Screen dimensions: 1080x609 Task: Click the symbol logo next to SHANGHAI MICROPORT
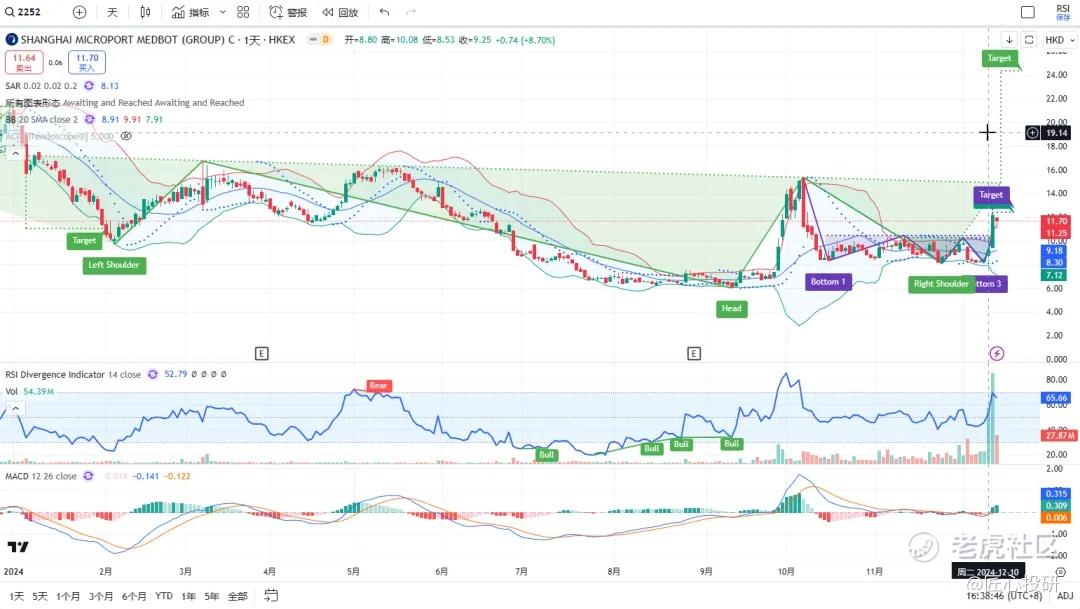pos(12,40)
